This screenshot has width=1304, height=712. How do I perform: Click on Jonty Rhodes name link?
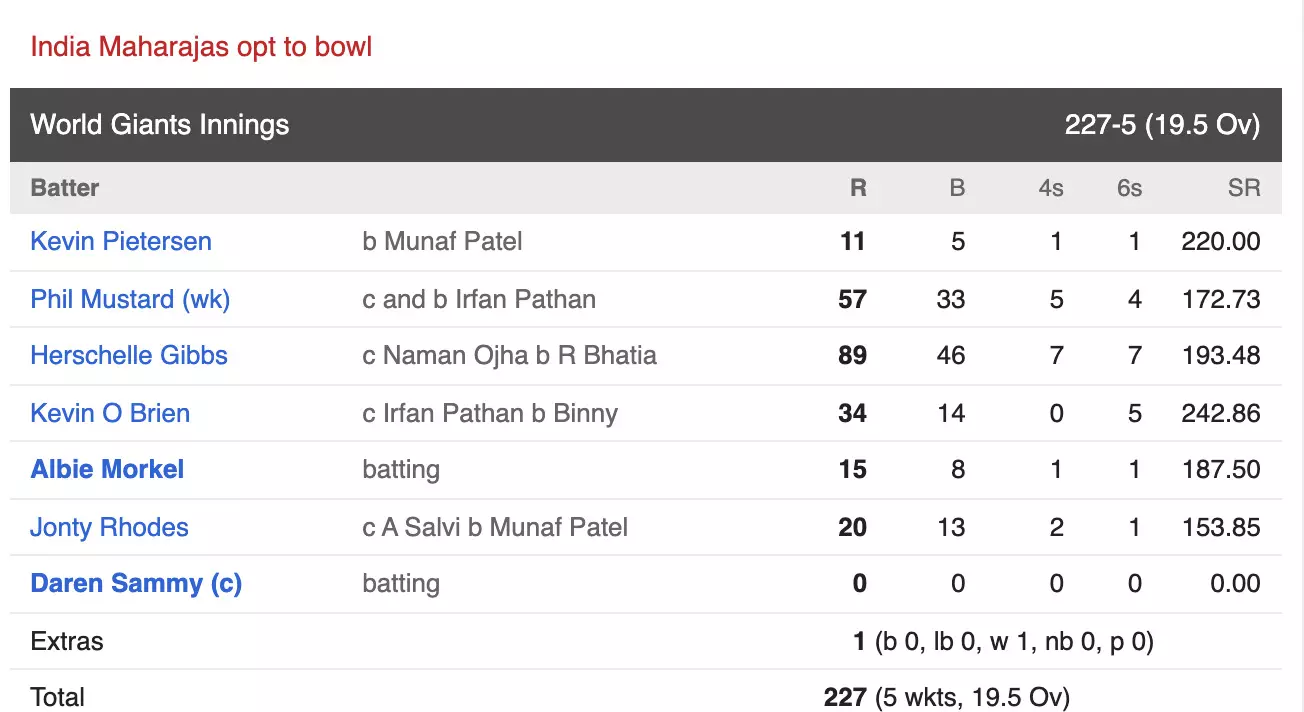click(x=109, y=527)
